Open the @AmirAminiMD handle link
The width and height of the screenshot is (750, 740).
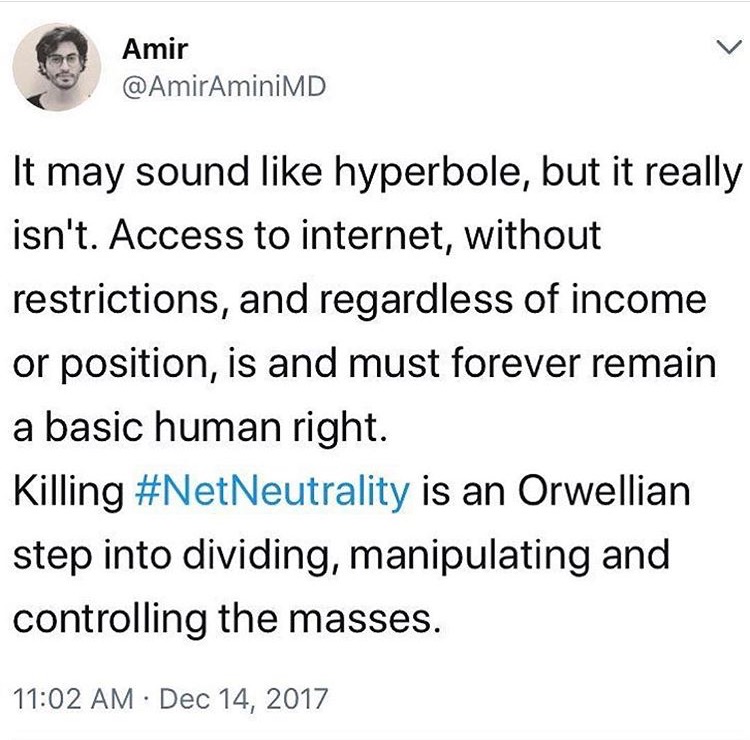[221, 87]
